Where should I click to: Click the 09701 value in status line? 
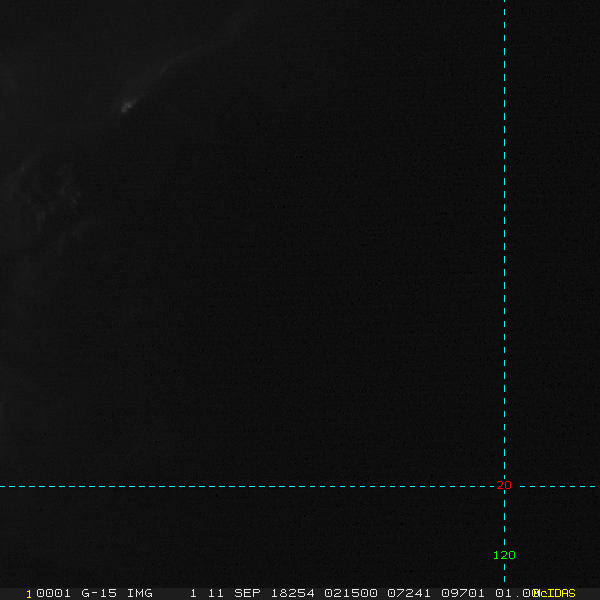[463, 593]
